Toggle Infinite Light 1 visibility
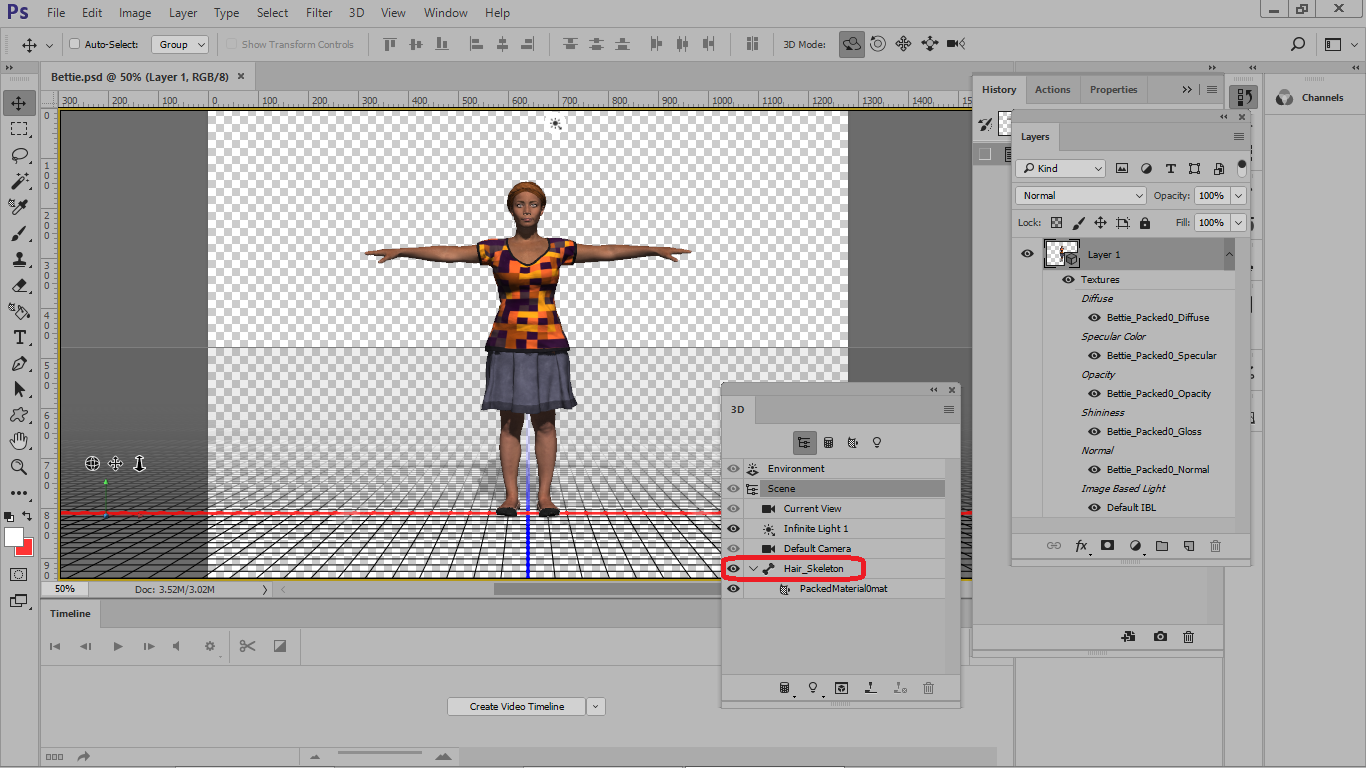The image size is (1366, 768). point(733,528)
